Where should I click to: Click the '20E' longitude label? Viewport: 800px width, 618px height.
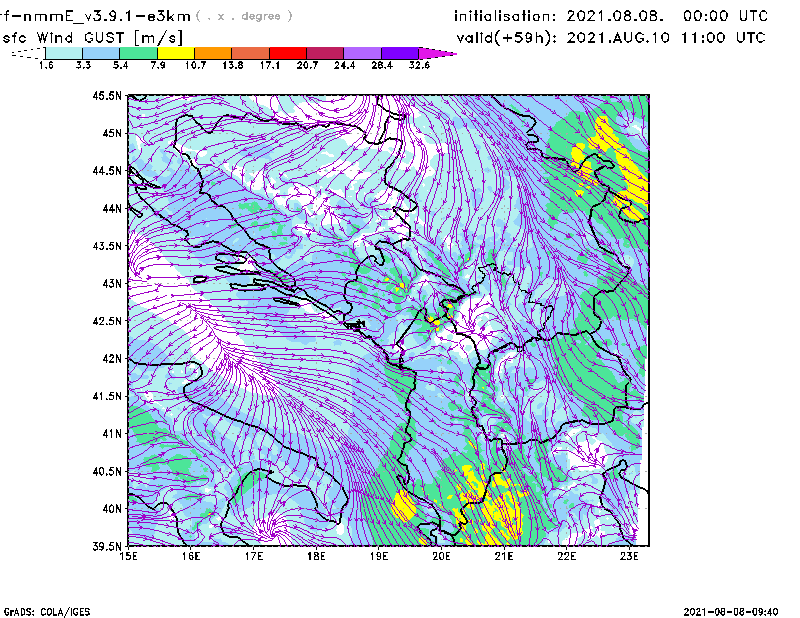point(441,556)
